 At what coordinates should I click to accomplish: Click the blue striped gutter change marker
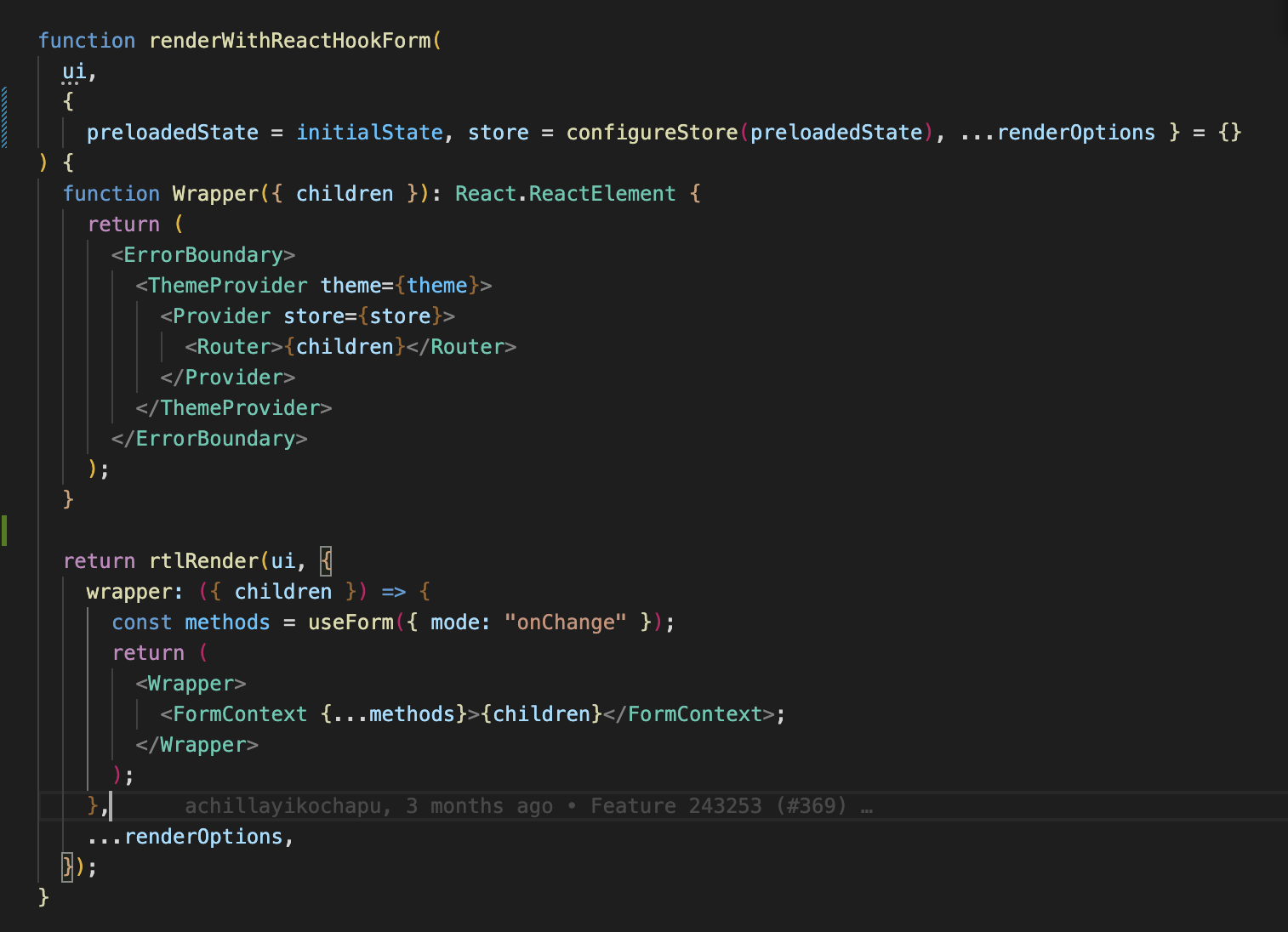click(3, 117)
